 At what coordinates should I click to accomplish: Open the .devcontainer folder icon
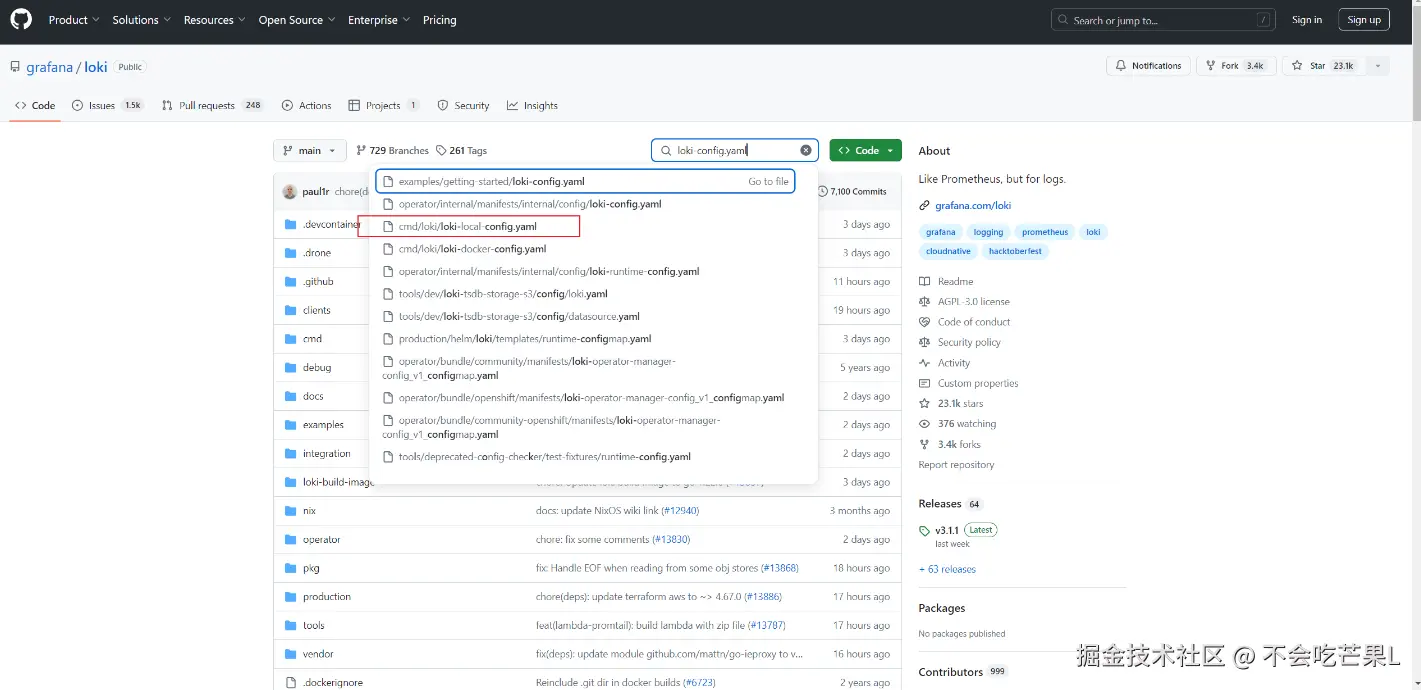(291, 224)
